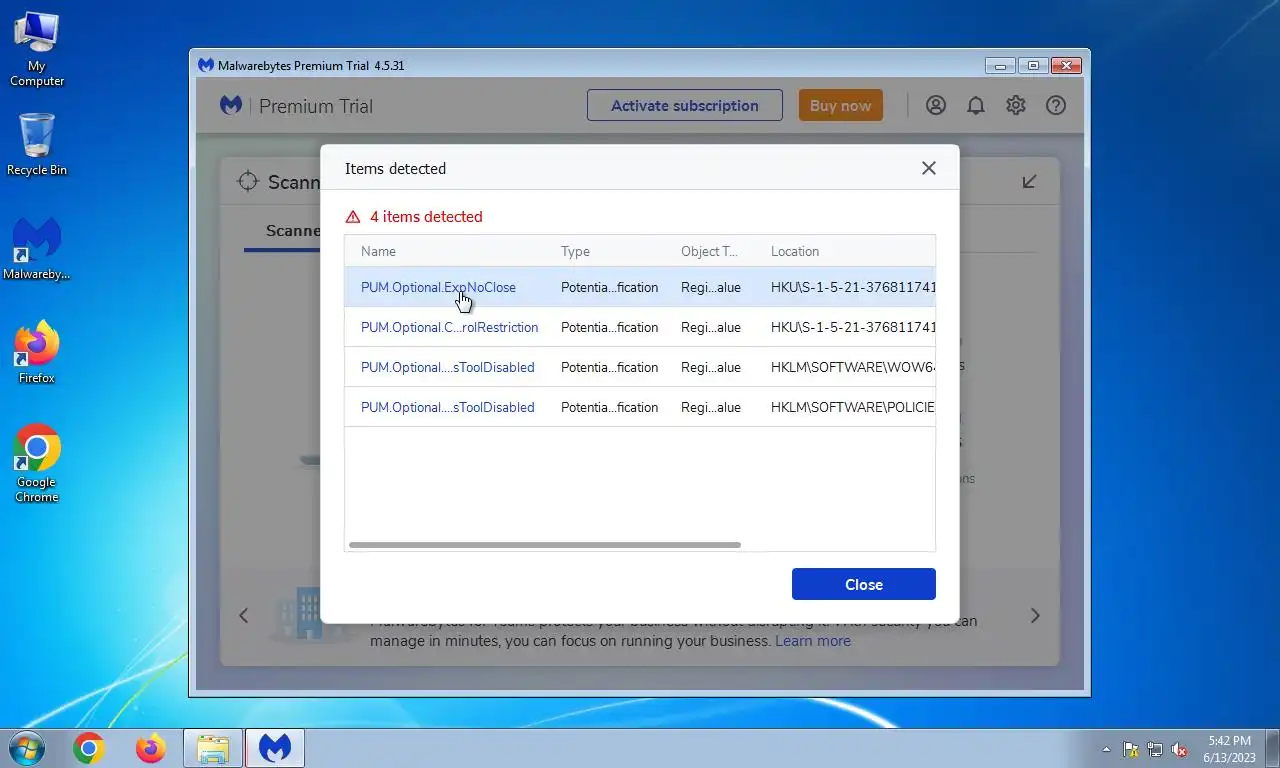Sort by the Type column header

coord(575,251)
